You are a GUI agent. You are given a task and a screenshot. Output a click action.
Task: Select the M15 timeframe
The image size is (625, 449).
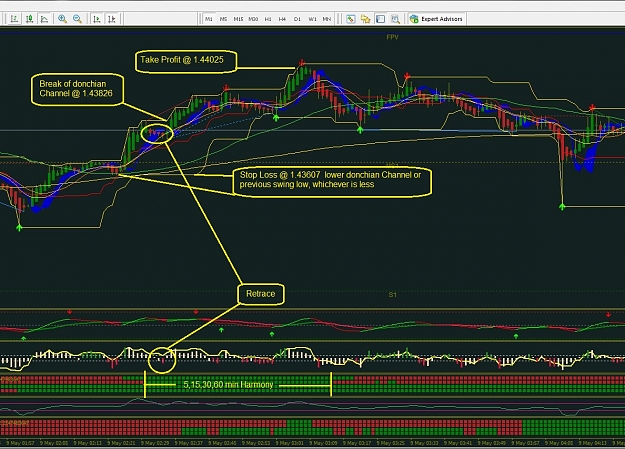point(238,19)
